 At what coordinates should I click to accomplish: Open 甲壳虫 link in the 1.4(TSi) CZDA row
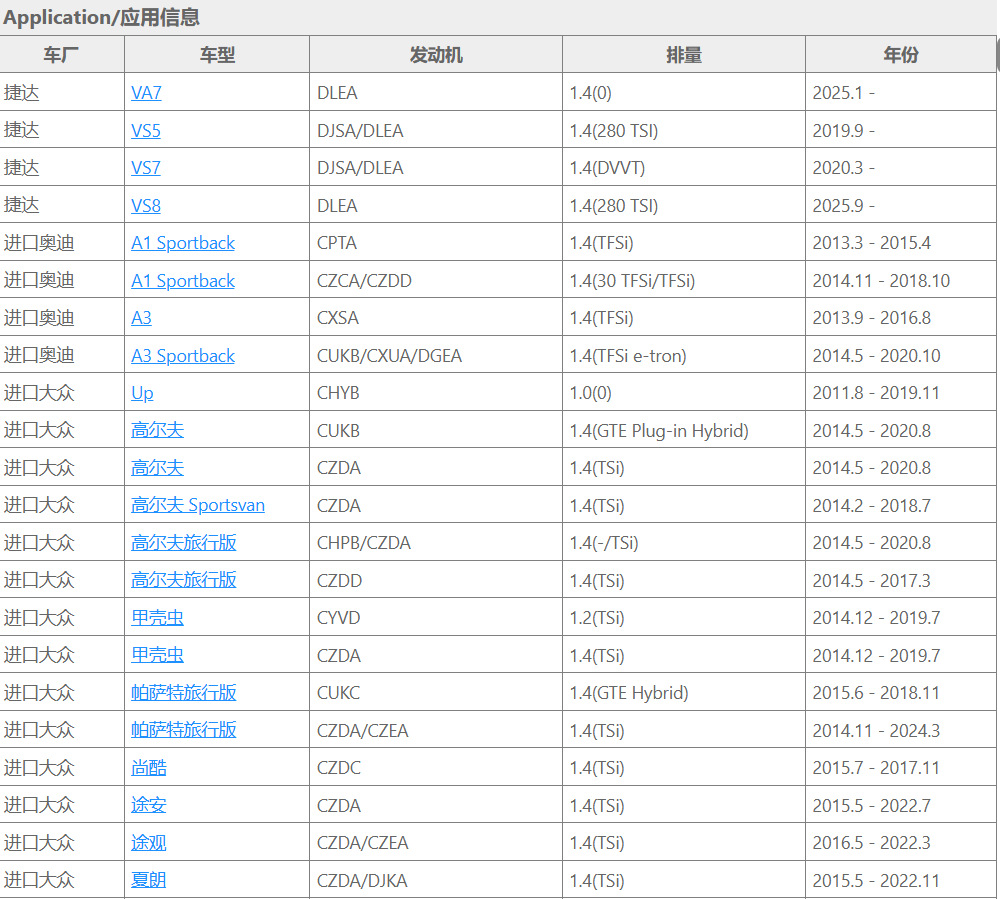pyautogui.click(x=158, y=655)
